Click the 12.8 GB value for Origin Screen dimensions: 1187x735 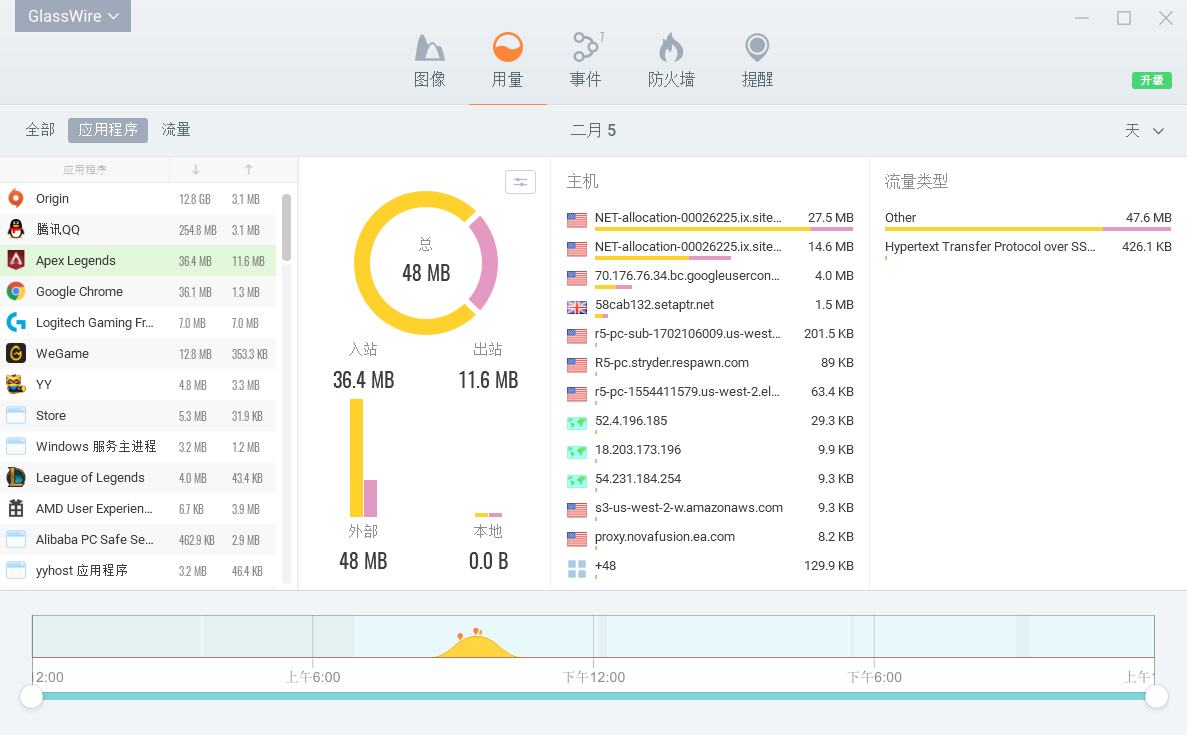click(195, 199)
